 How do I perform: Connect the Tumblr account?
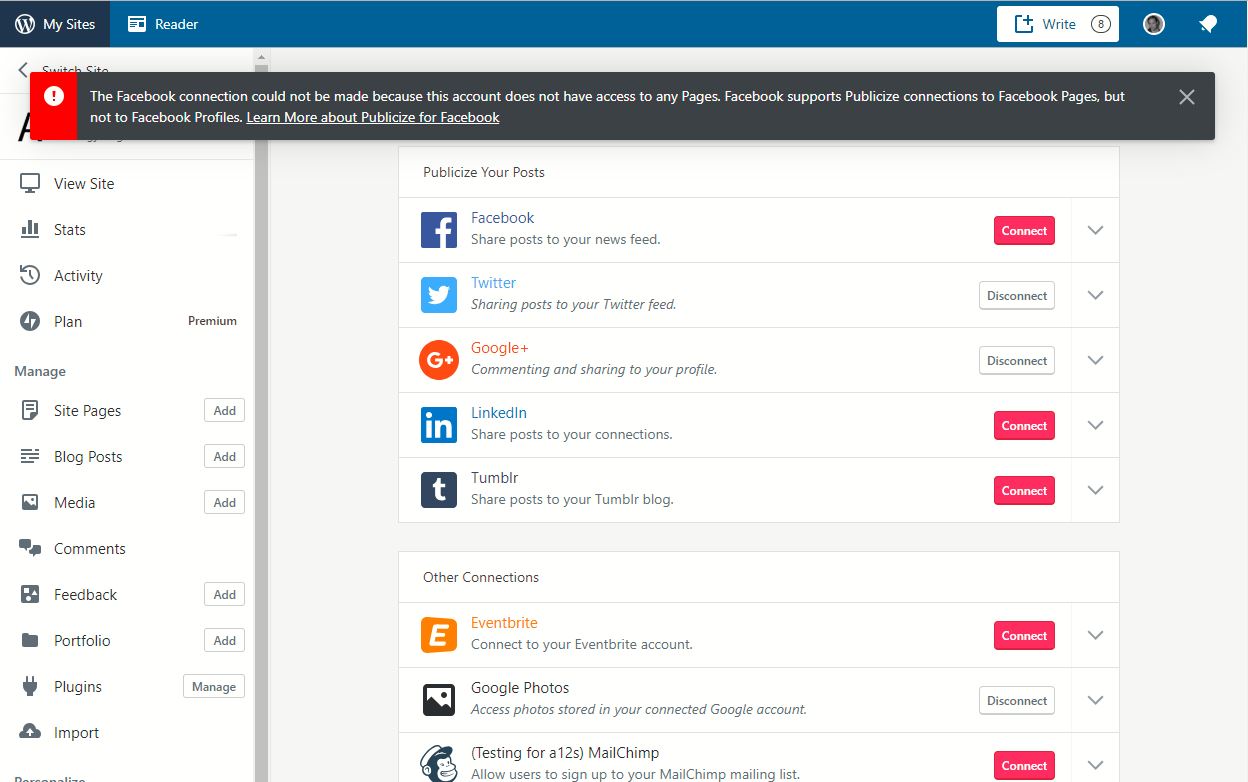pos(1024,490)
